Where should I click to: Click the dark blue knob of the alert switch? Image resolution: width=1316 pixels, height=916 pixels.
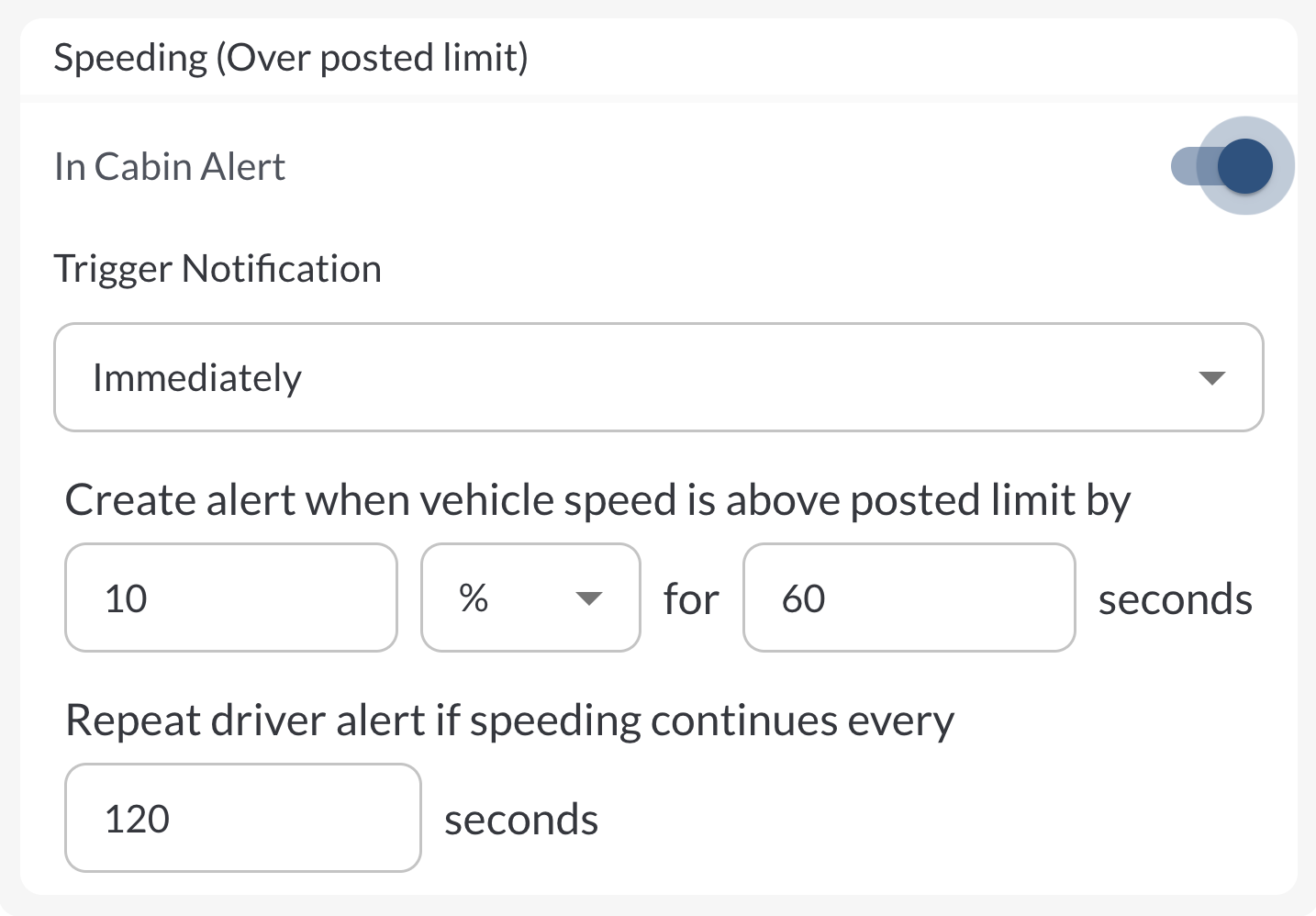click(x=1245, y=166)
